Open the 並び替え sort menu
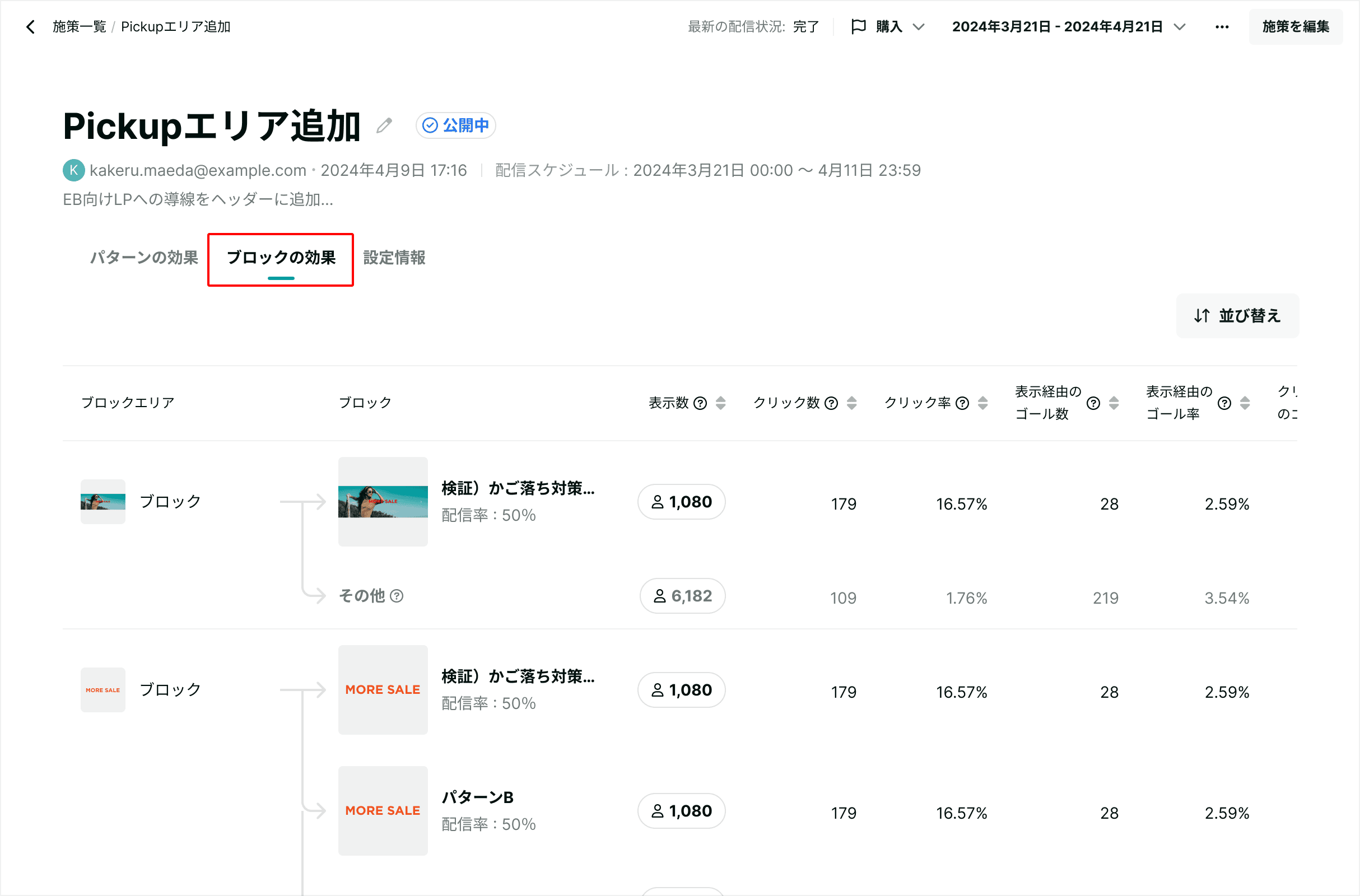The height and width of the screenshot is (896, 1360). 1237,316
